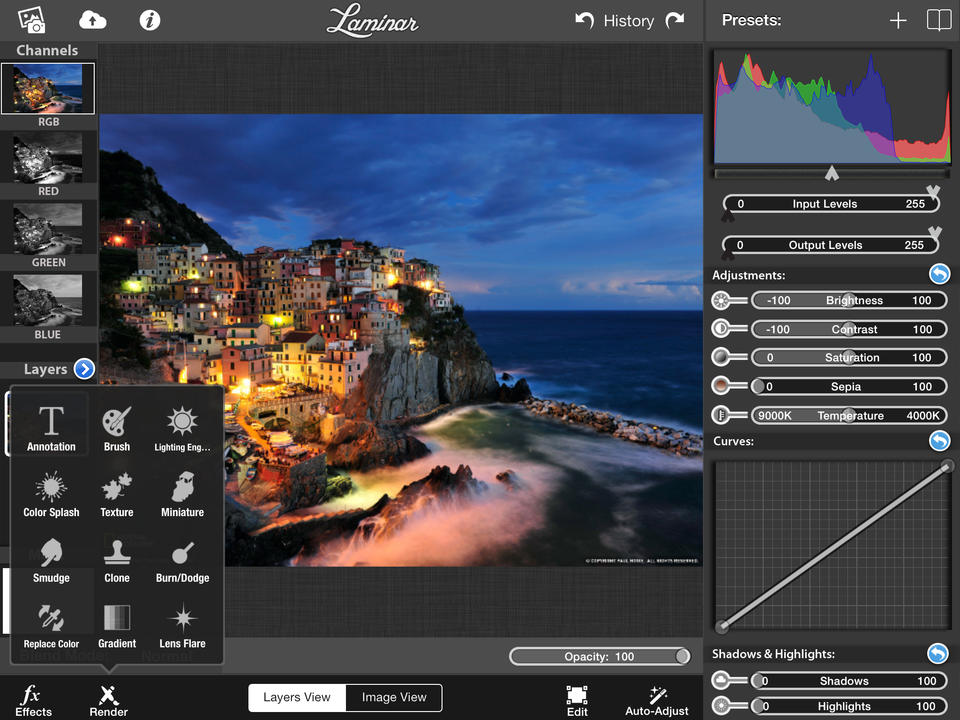Viewport: 960px width, 720px height.
Task: Open the Replace Color tool
Action: click(x=51, y=626)
